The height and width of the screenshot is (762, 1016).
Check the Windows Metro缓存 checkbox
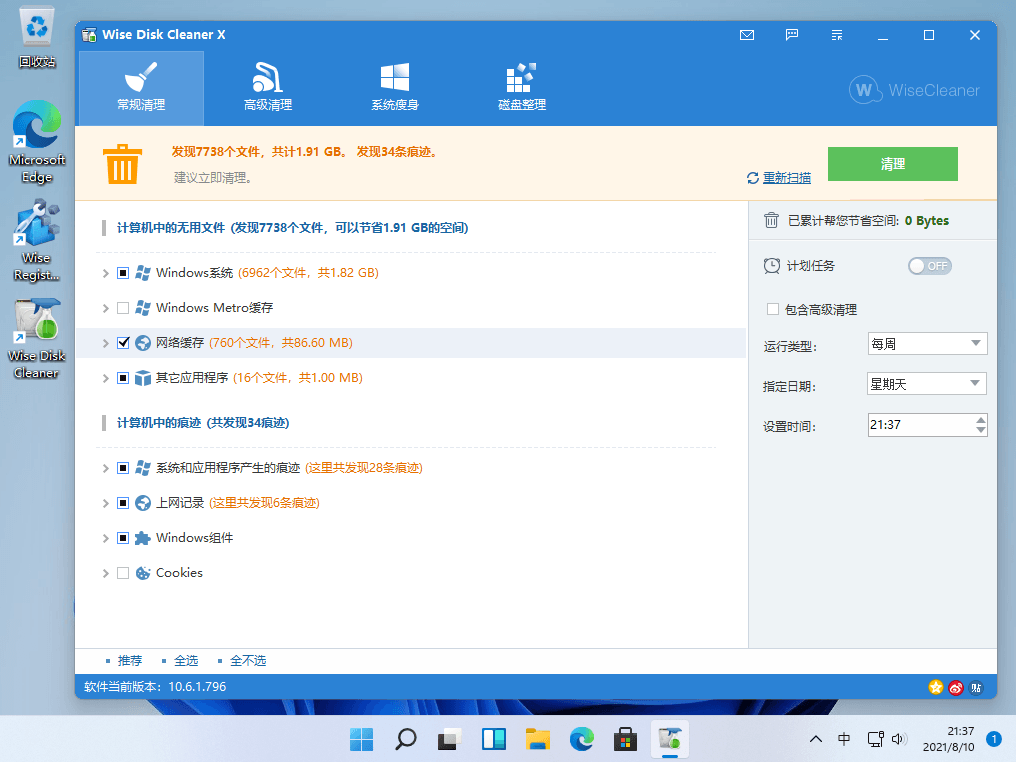[123, 308]
